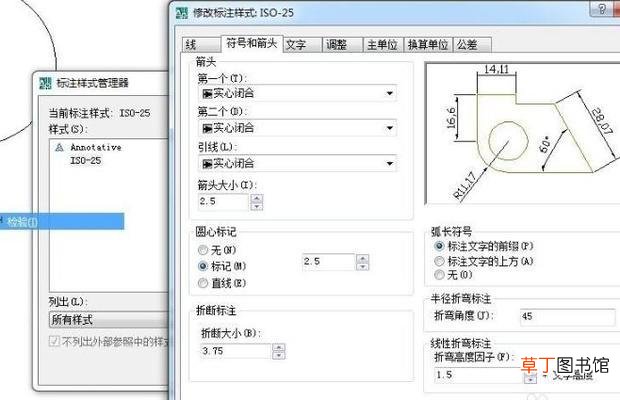The width and height of the screenshot is (620, 400).
Task: Switch to the 调整 tab
Action: pos(343,45)
